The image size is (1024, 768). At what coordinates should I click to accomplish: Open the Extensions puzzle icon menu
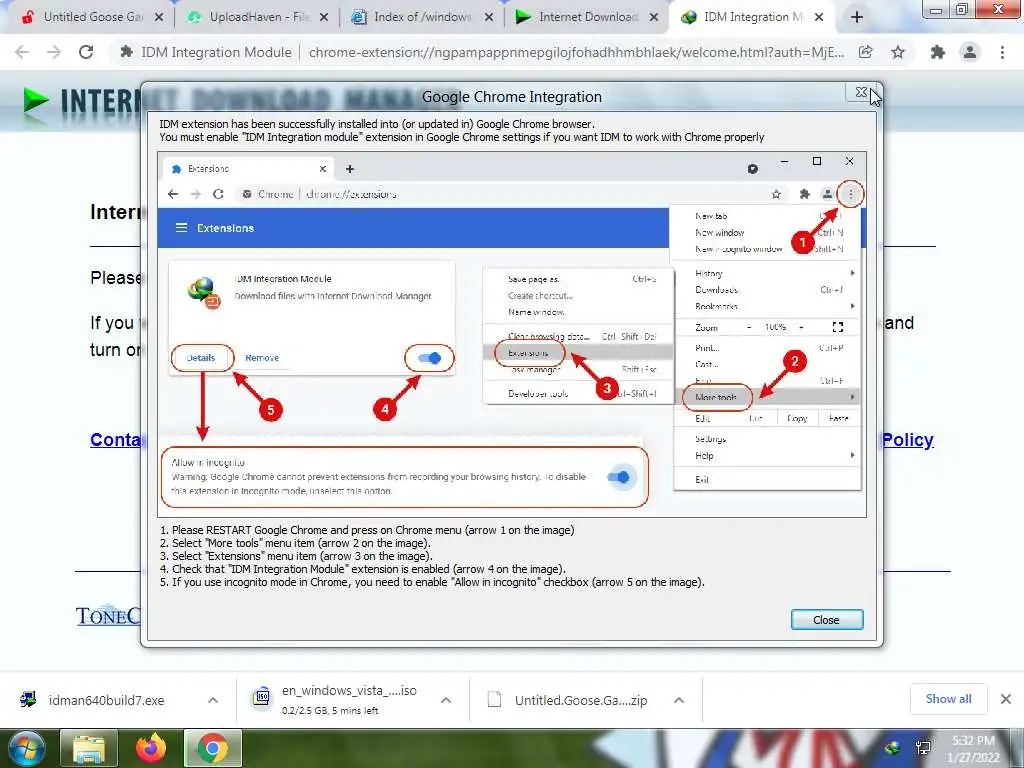pyautogui.click(x=938, y=52)
